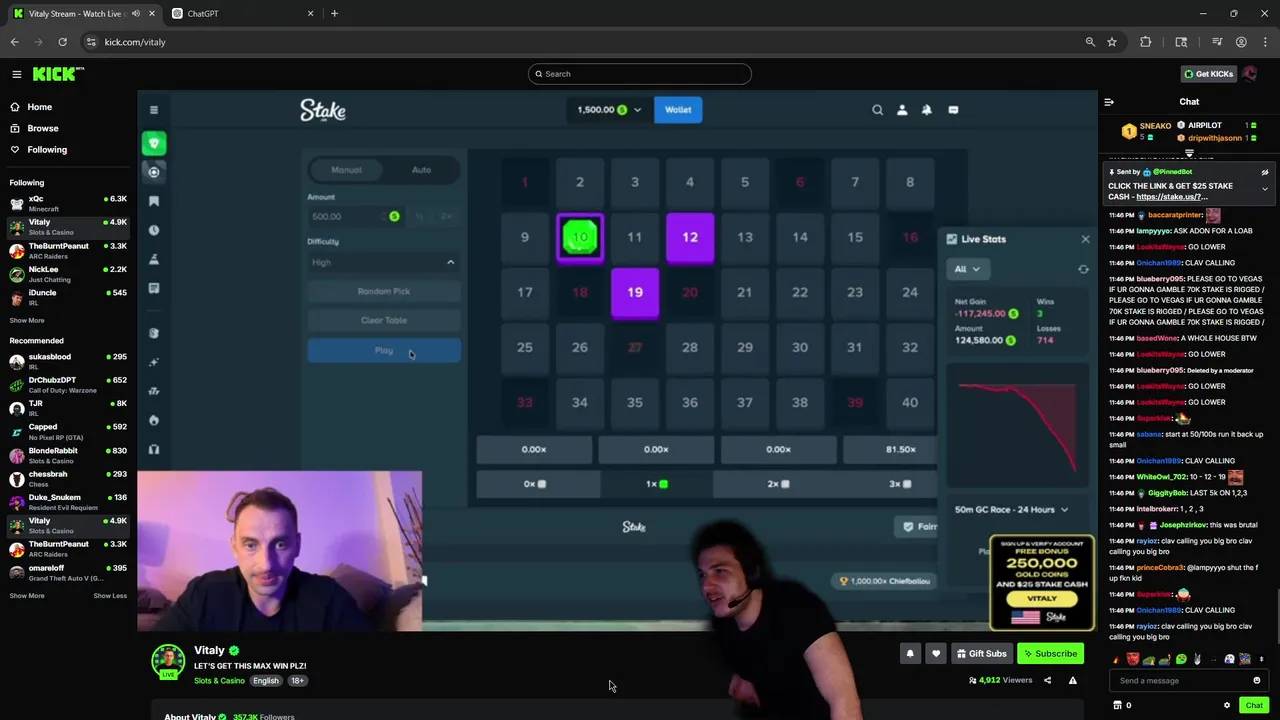Click the Get KICKs button
1280x720 pixels.
[x=1207, y=74]
